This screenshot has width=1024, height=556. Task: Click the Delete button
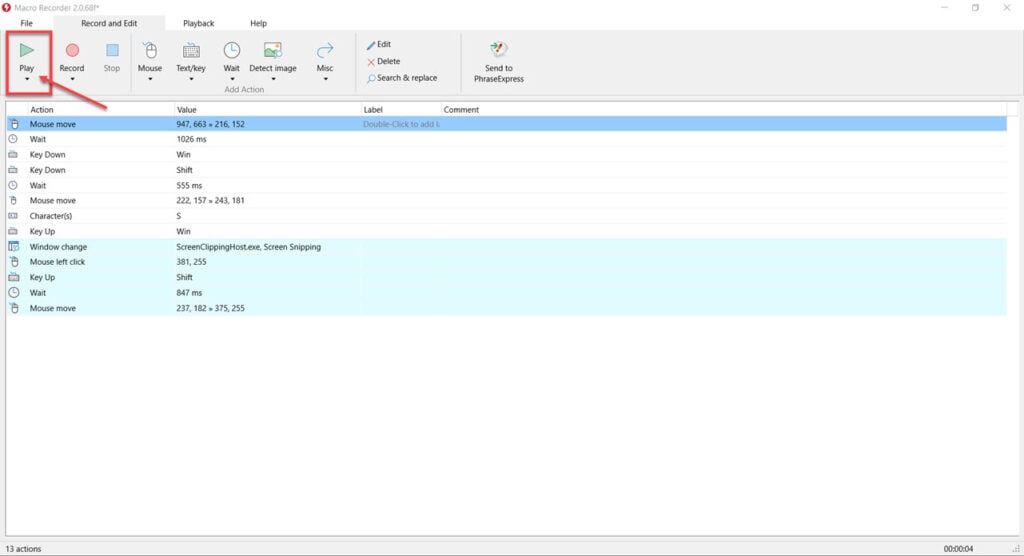click(x=388, y=61)
